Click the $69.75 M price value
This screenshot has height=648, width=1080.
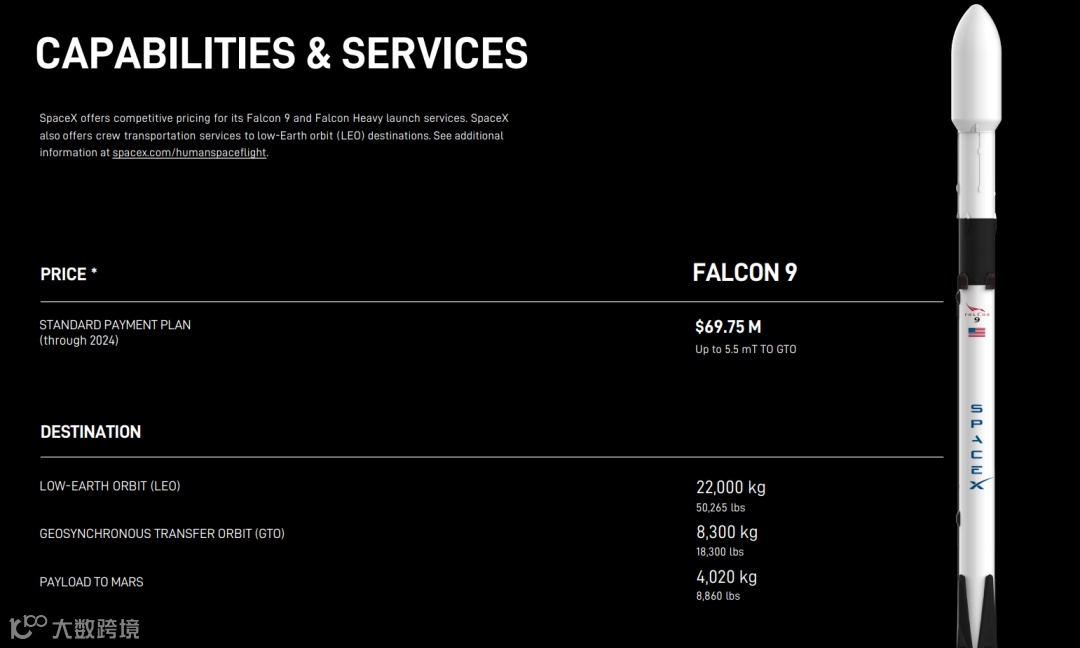pos(728,327)
